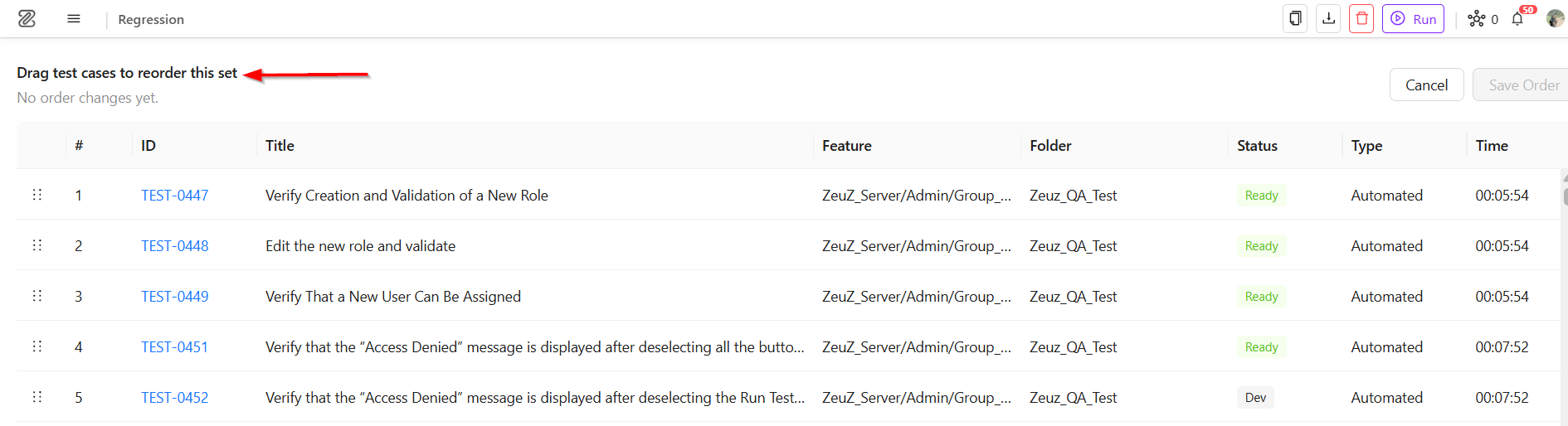Click the Status column header
This screenshot has width=1568, height=426.
[1257, 145]
